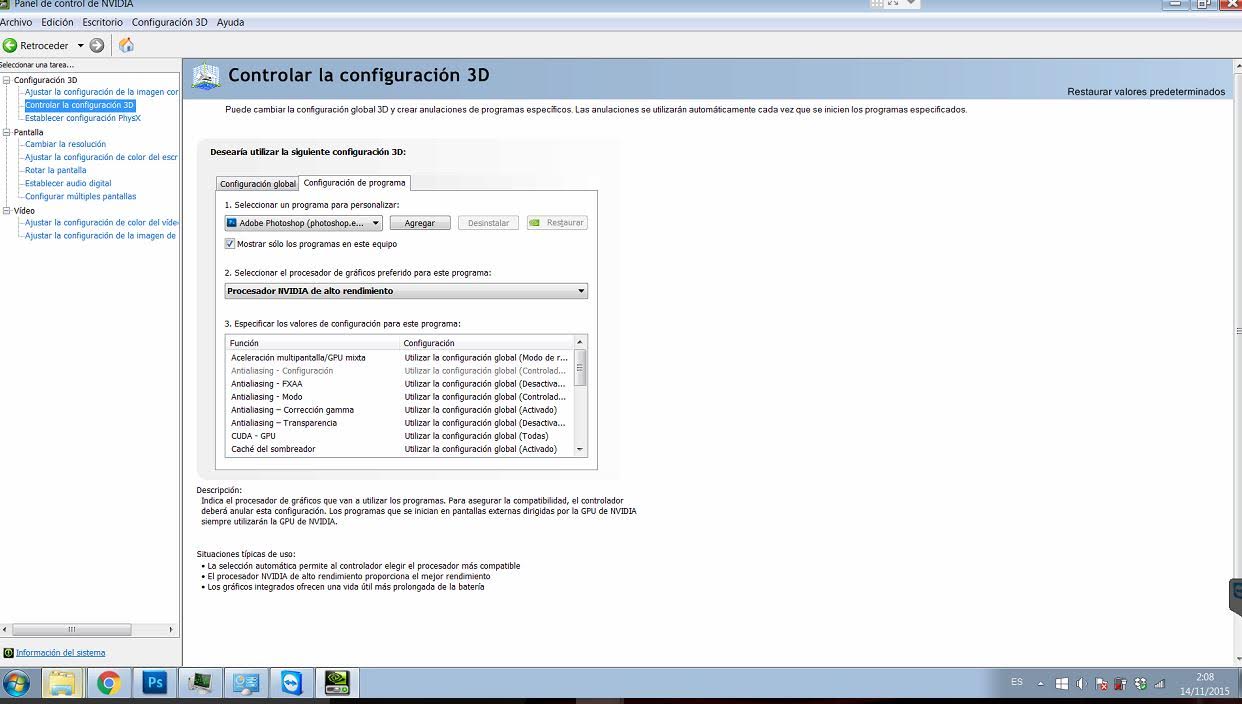Collapse the Configuración 3D tree node
This screenshot has height=704, width=1242.
pyautogui.click(x=5, y=80)
